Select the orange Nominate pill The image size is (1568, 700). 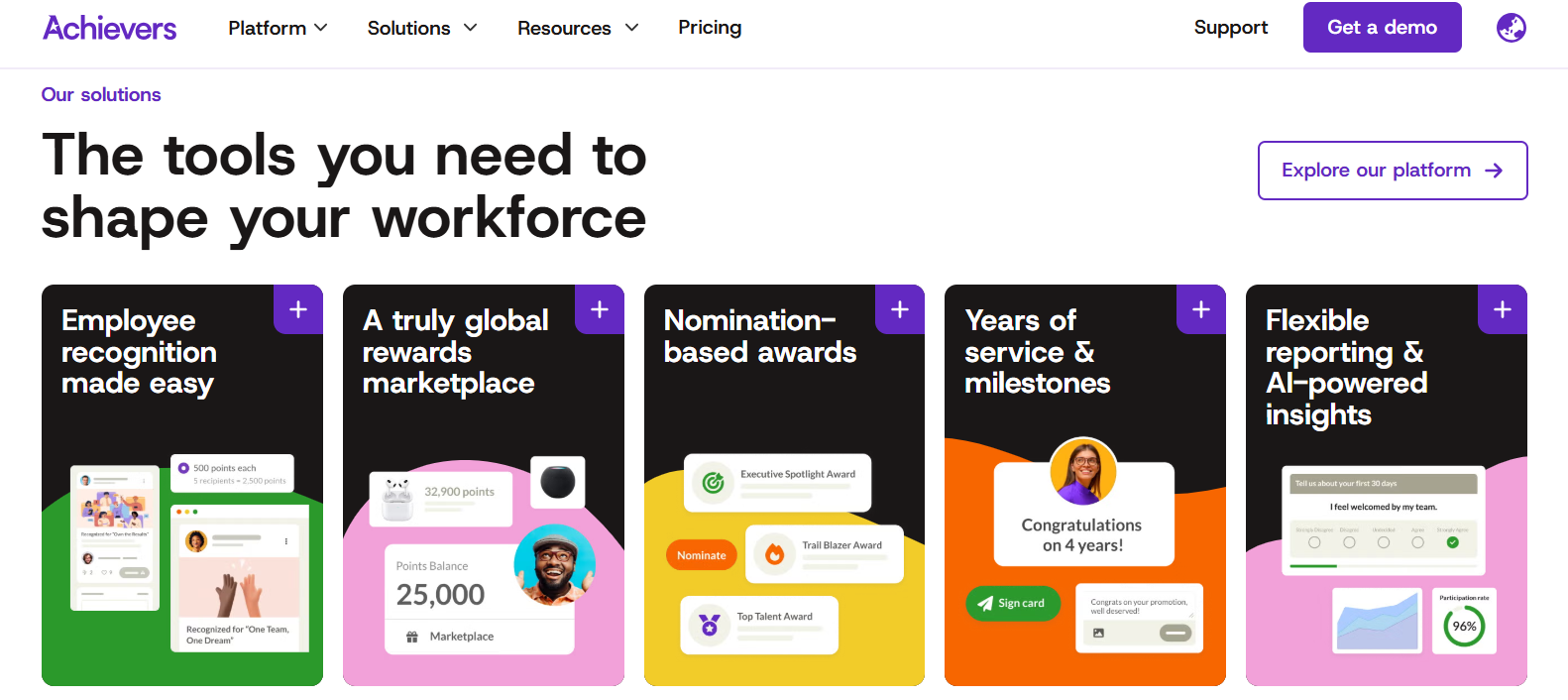click(701, 554)
